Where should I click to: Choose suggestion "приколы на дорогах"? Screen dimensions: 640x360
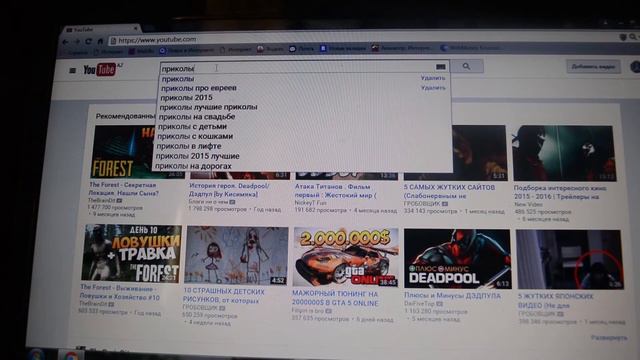coord(193,166)
